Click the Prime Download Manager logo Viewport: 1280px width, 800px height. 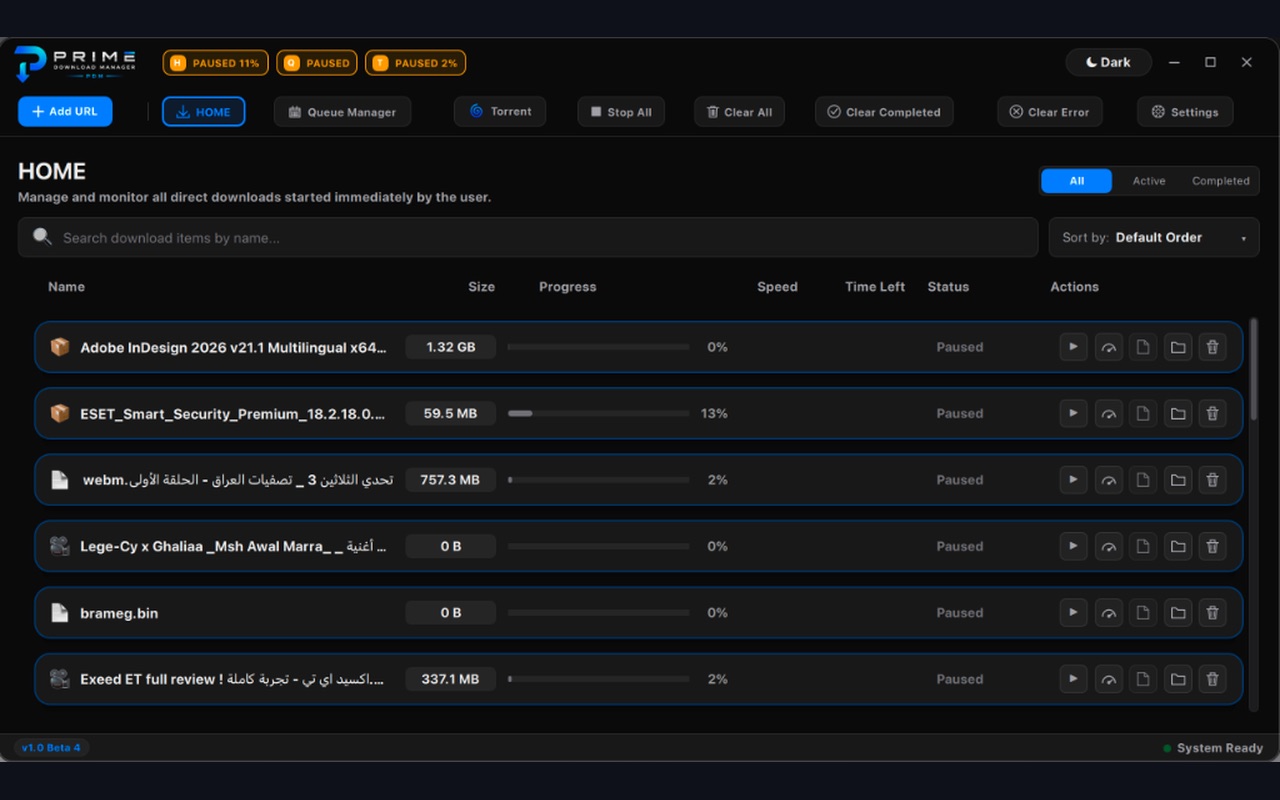coord(75,64)
